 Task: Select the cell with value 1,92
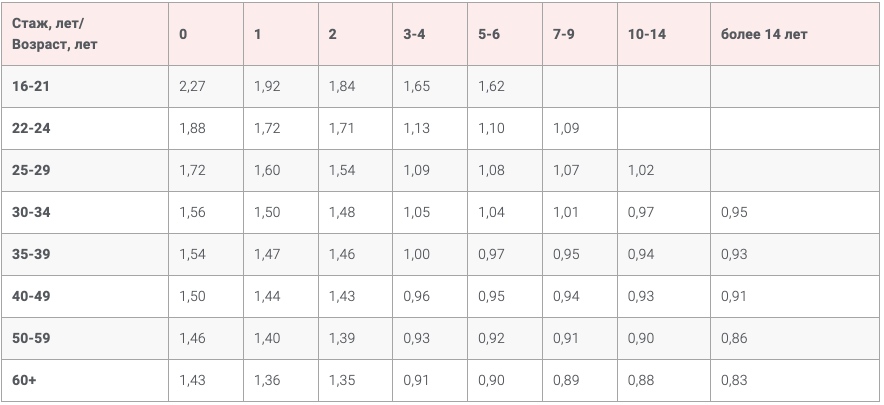(x=267, y=87)
